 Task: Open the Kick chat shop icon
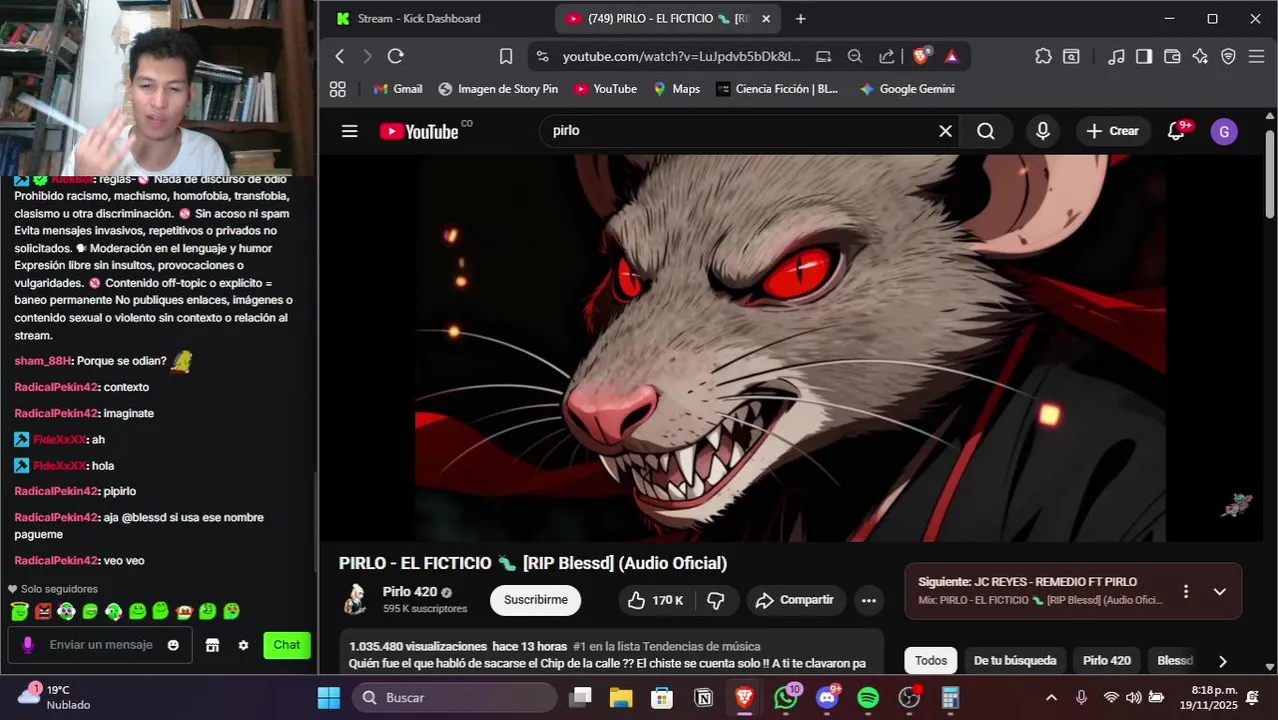coord(212,645)
